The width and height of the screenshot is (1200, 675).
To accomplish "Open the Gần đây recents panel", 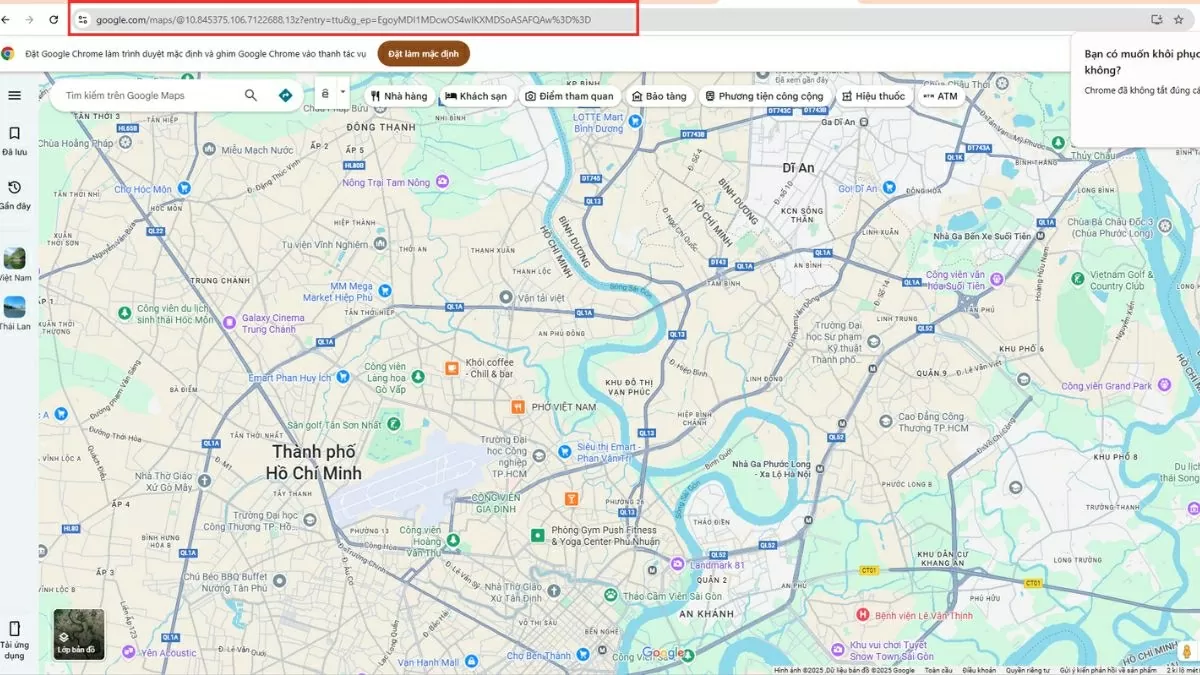I will [x=14, y=193].
